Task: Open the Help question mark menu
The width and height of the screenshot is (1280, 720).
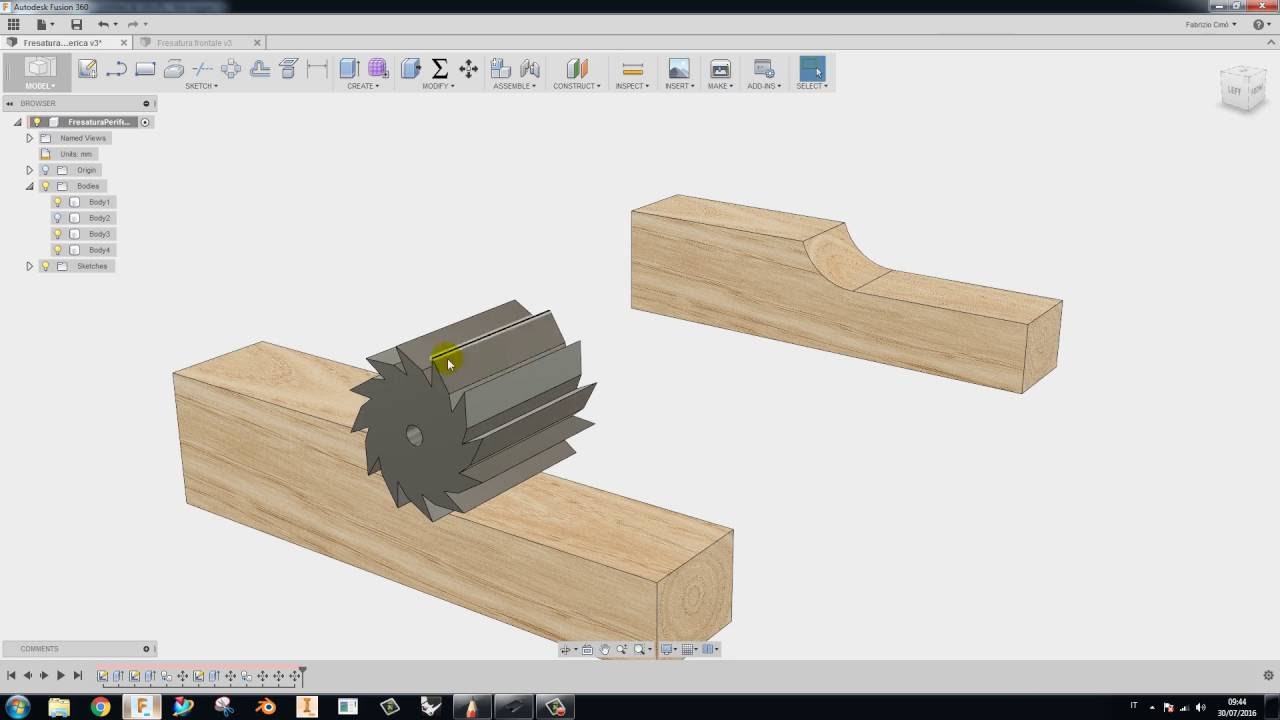Action: pos(1260,24)
